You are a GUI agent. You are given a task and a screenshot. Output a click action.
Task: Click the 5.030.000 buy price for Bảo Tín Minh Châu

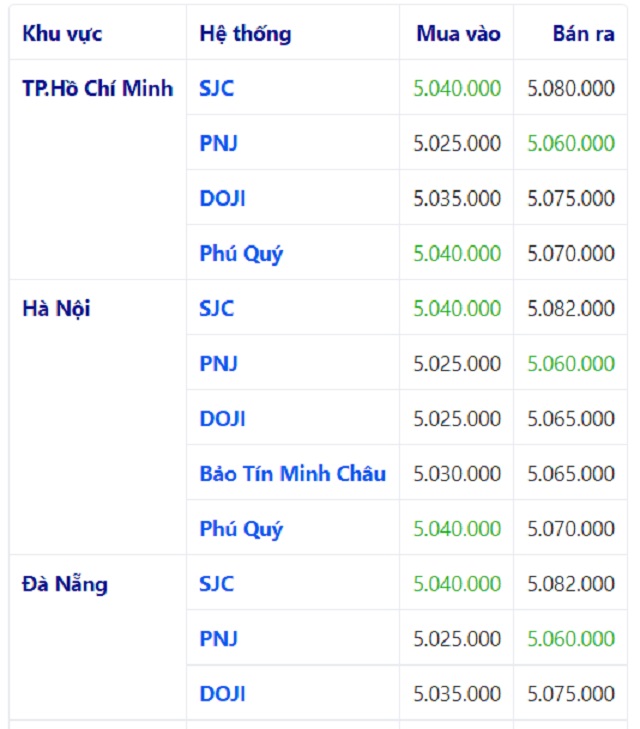[x=457, y=473]
